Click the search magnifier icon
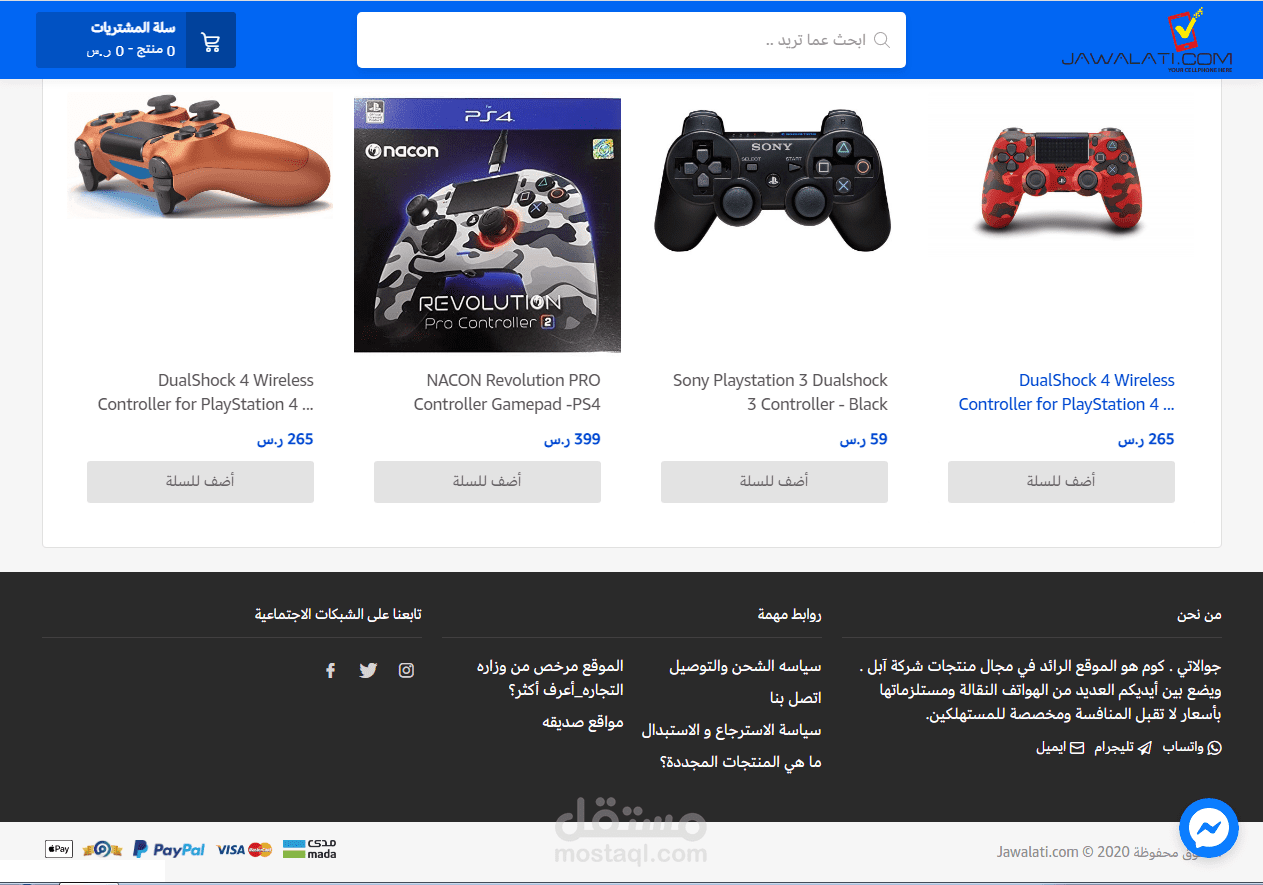Viewport: 1263px width, 885px height. 882,40
